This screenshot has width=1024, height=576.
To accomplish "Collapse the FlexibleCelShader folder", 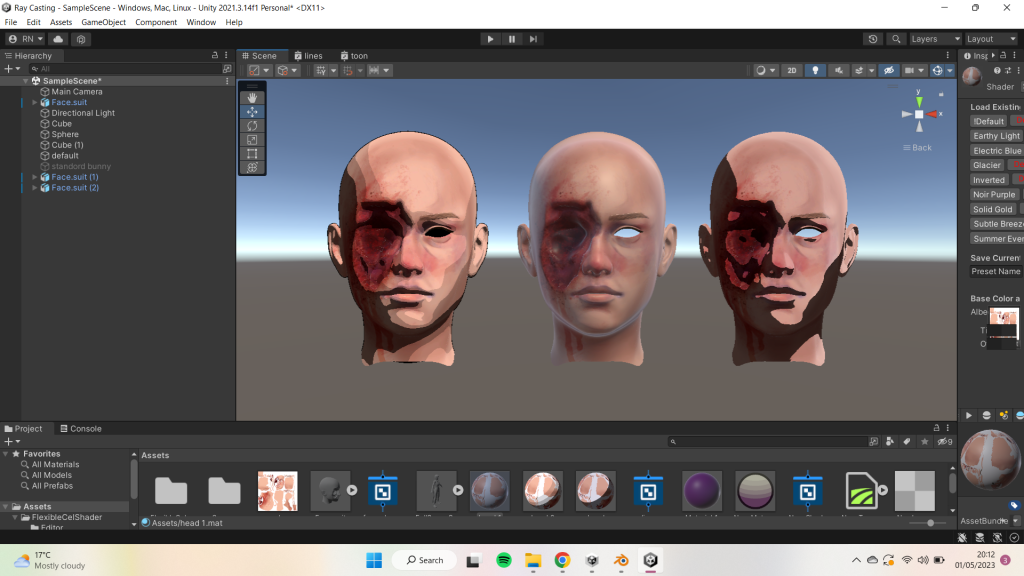I will click(15, 517).
